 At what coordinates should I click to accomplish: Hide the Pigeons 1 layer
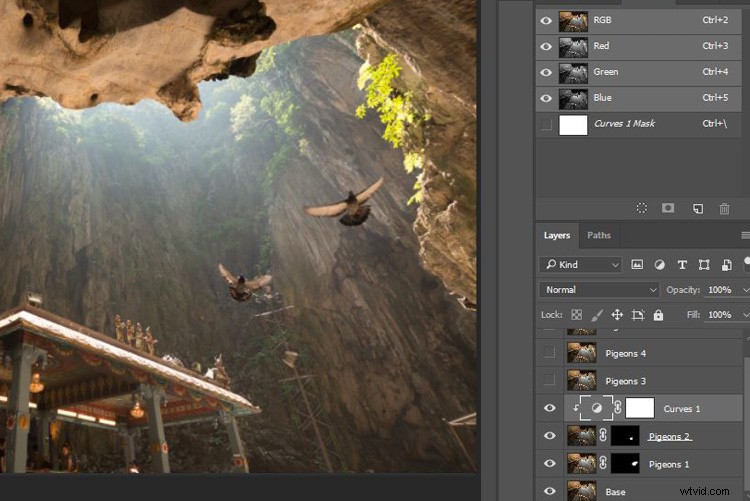550,463
